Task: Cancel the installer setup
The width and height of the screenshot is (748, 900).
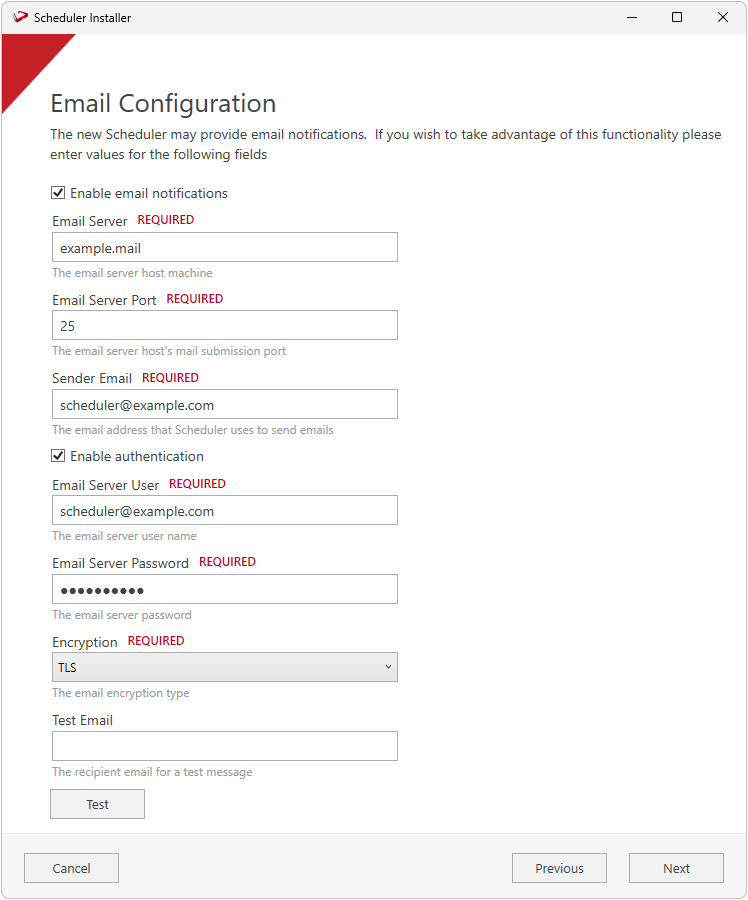Action: point(71,868)
